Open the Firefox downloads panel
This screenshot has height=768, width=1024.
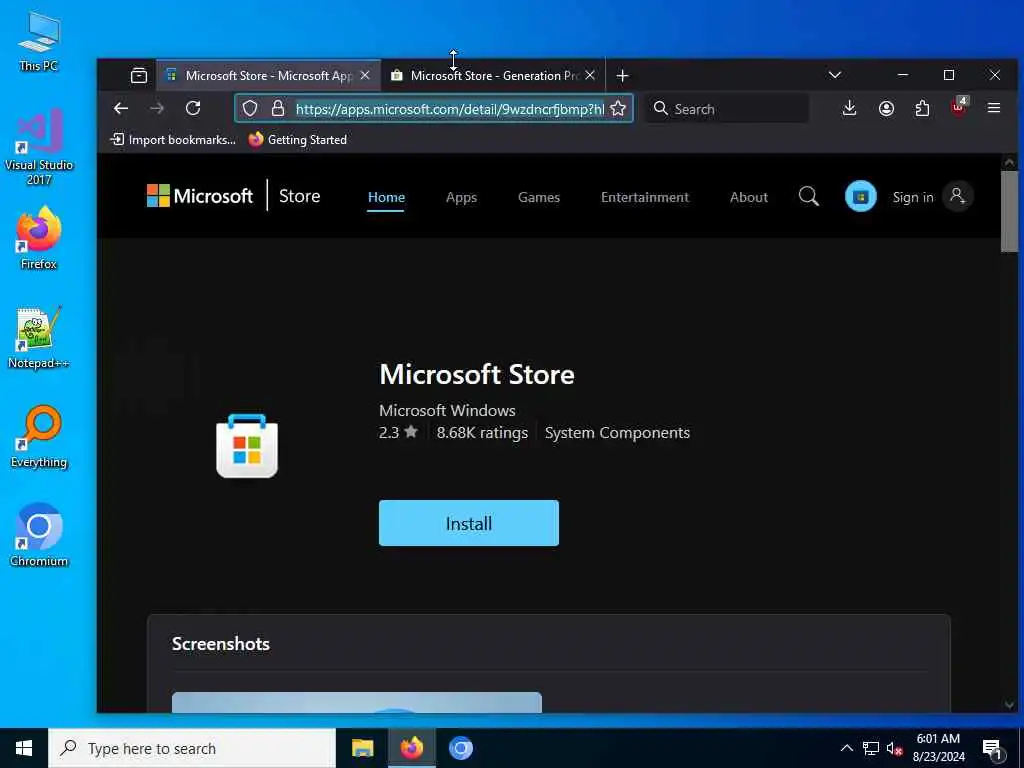point(849,108)
